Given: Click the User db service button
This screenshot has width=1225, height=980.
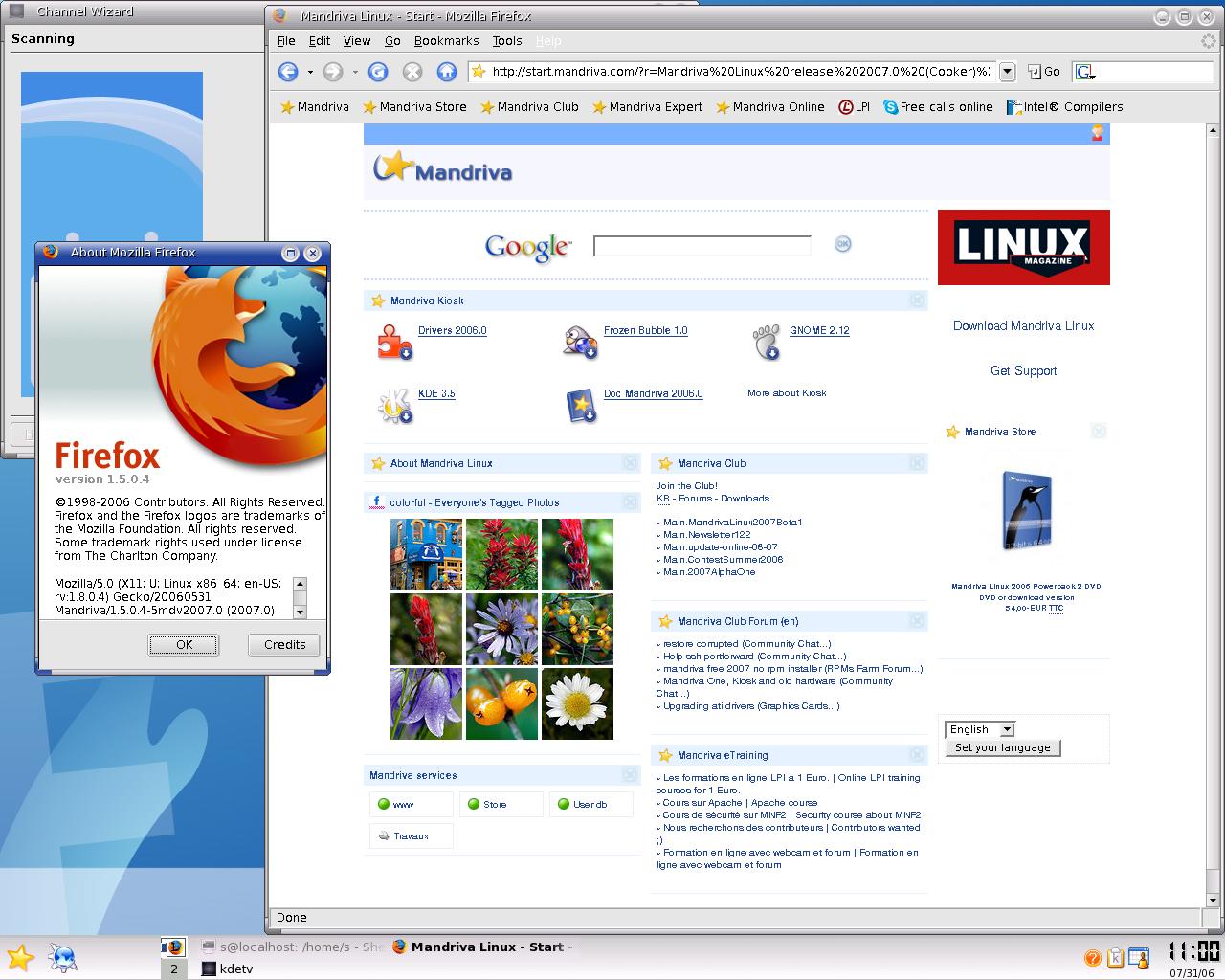Looking at the screenshot, I should [x=590, y=805].
